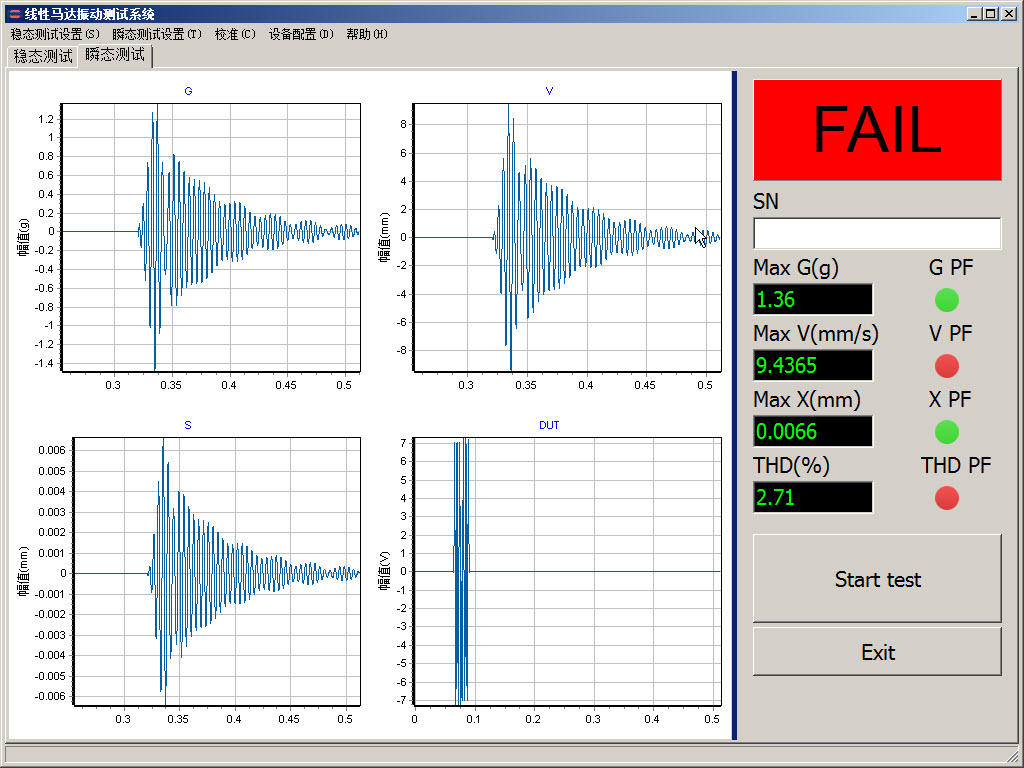Click the green G PF indicator light
Image resolution: width=1024 pixels, height=768 pixels.
pos(946,299)
